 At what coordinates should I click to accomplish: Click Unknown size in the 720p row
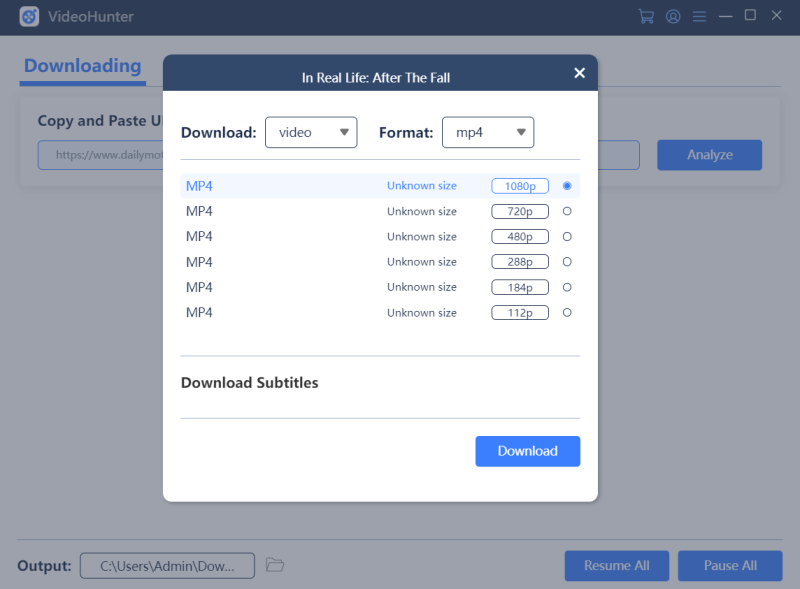(421, 211)
